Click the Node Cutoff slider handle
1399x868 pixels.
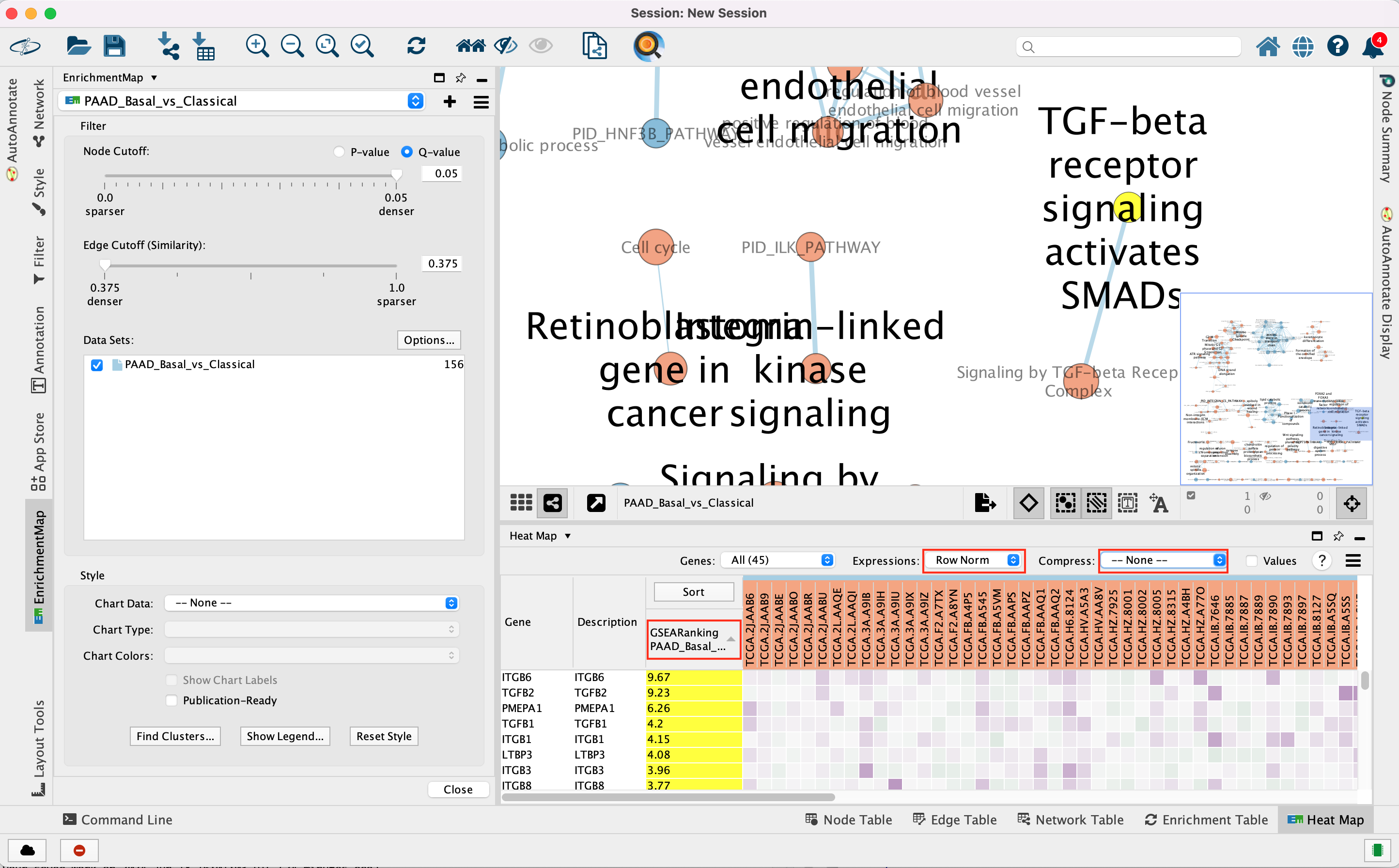[396, 174]
